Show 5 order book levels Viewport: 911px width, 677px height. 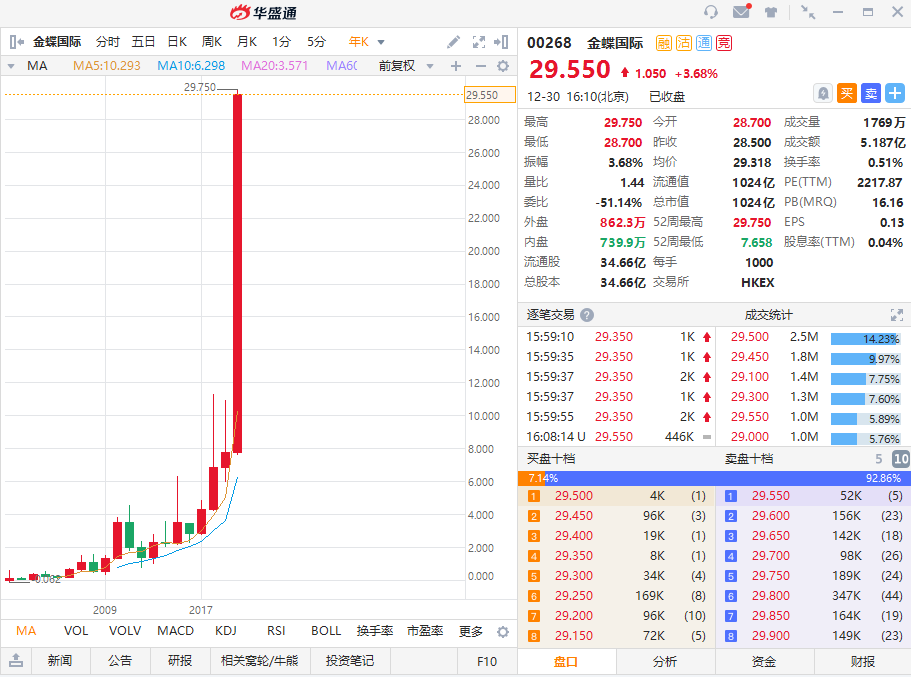click(878, 459)
